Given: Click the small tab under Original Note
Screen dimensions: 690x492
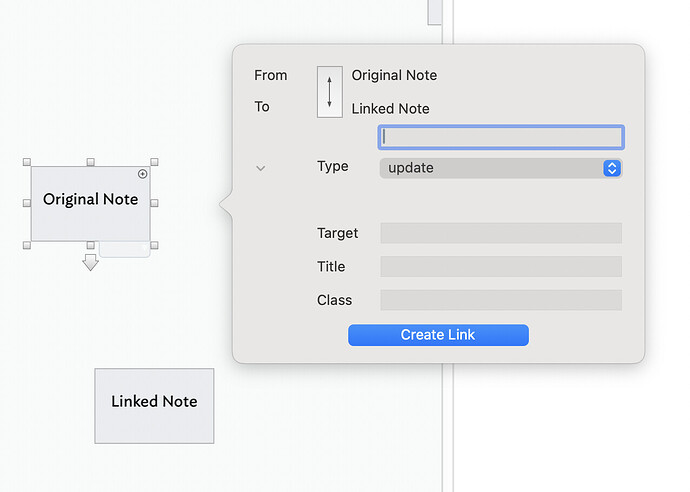Looking at the screenshot, I should pos(125,249).
